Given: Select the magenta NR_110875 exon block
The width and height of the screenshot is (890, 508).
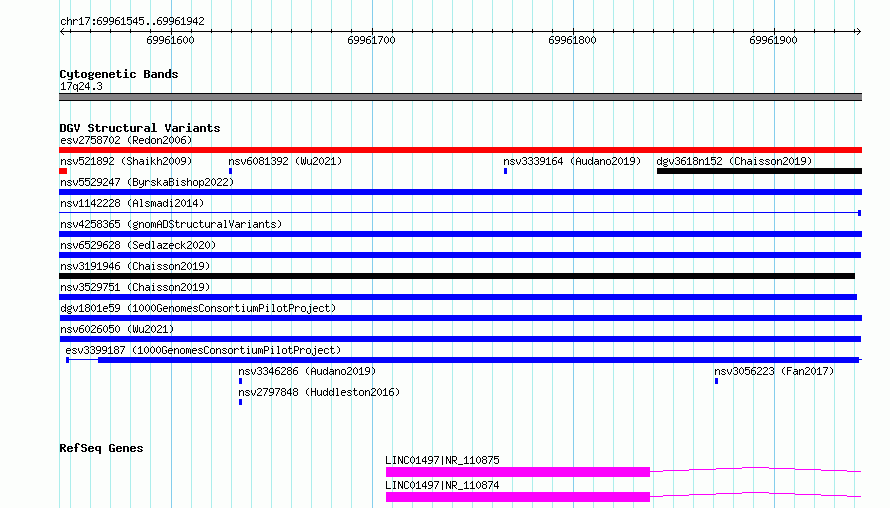Looking at the screenshot, I should pos(518,472).
